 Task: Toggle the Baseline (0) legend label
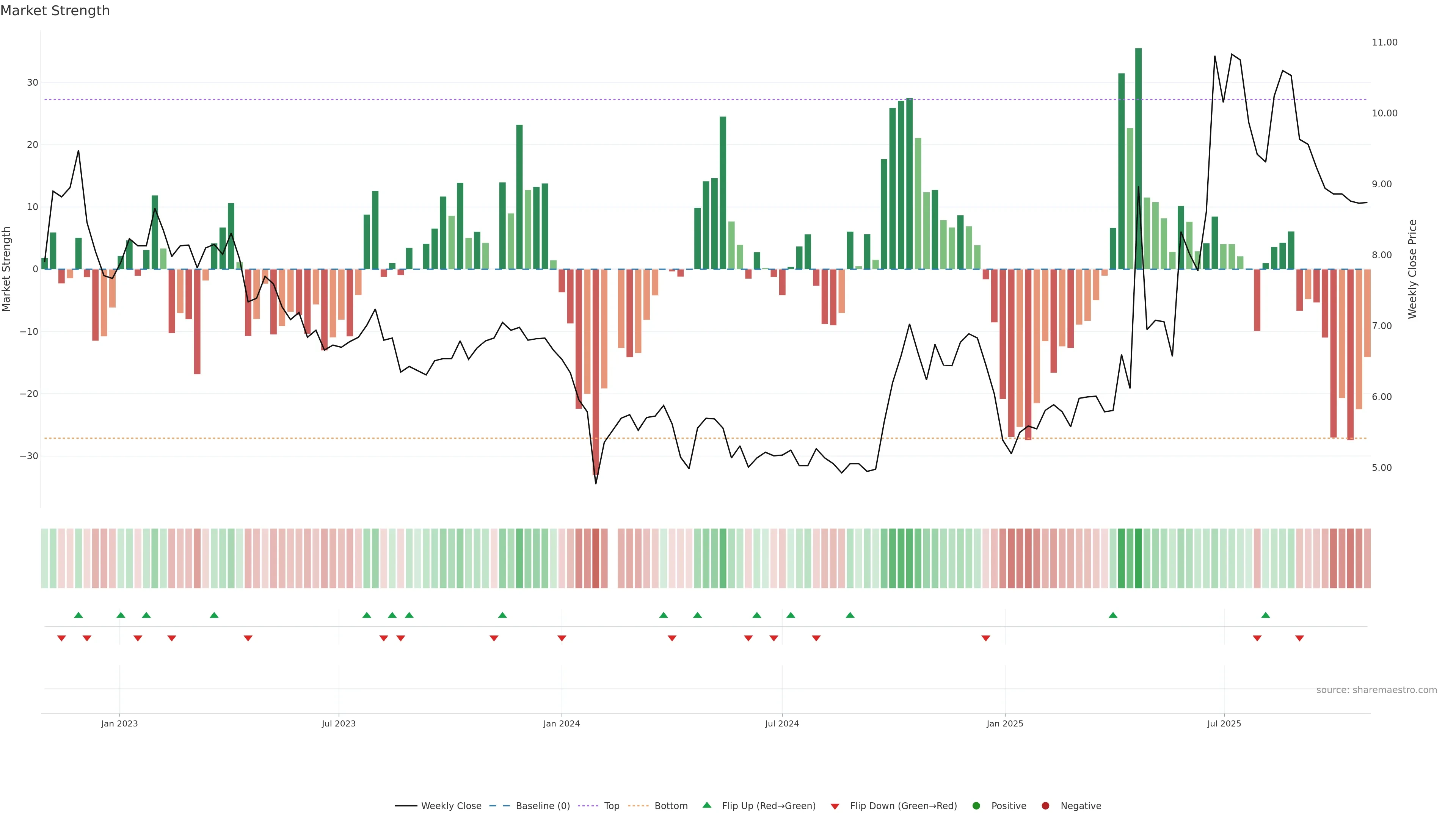point(543,805)
